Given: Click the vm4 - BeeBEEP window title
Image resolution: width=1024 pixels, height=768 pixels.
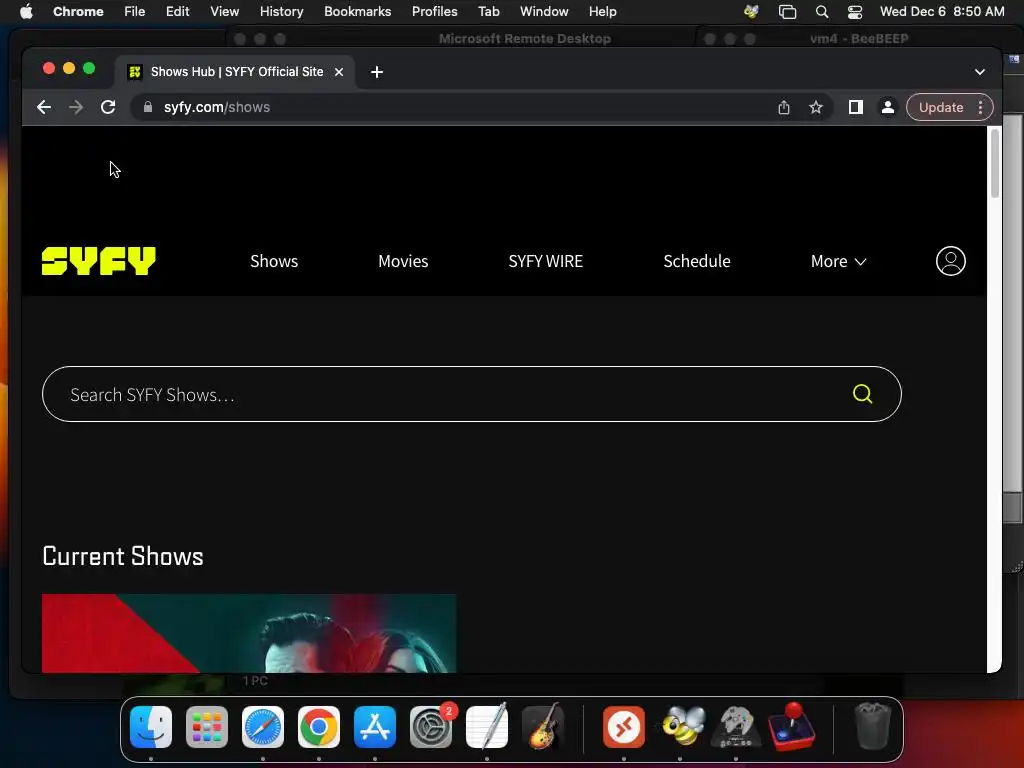Looking at the screenshot, I should 859,39.
